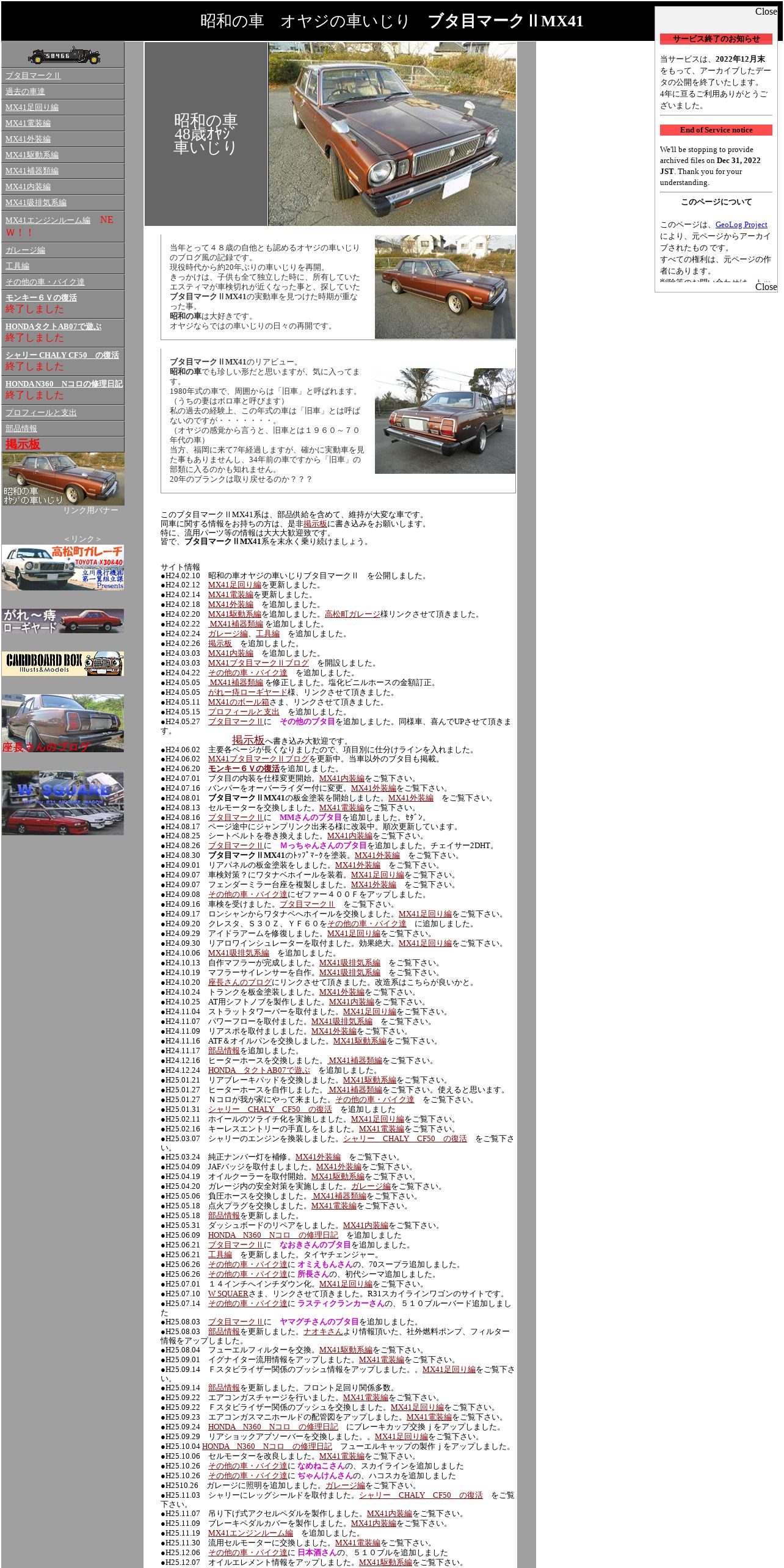
Task: Open the GeoLog Project link
Action: click(x=741, y=225)
